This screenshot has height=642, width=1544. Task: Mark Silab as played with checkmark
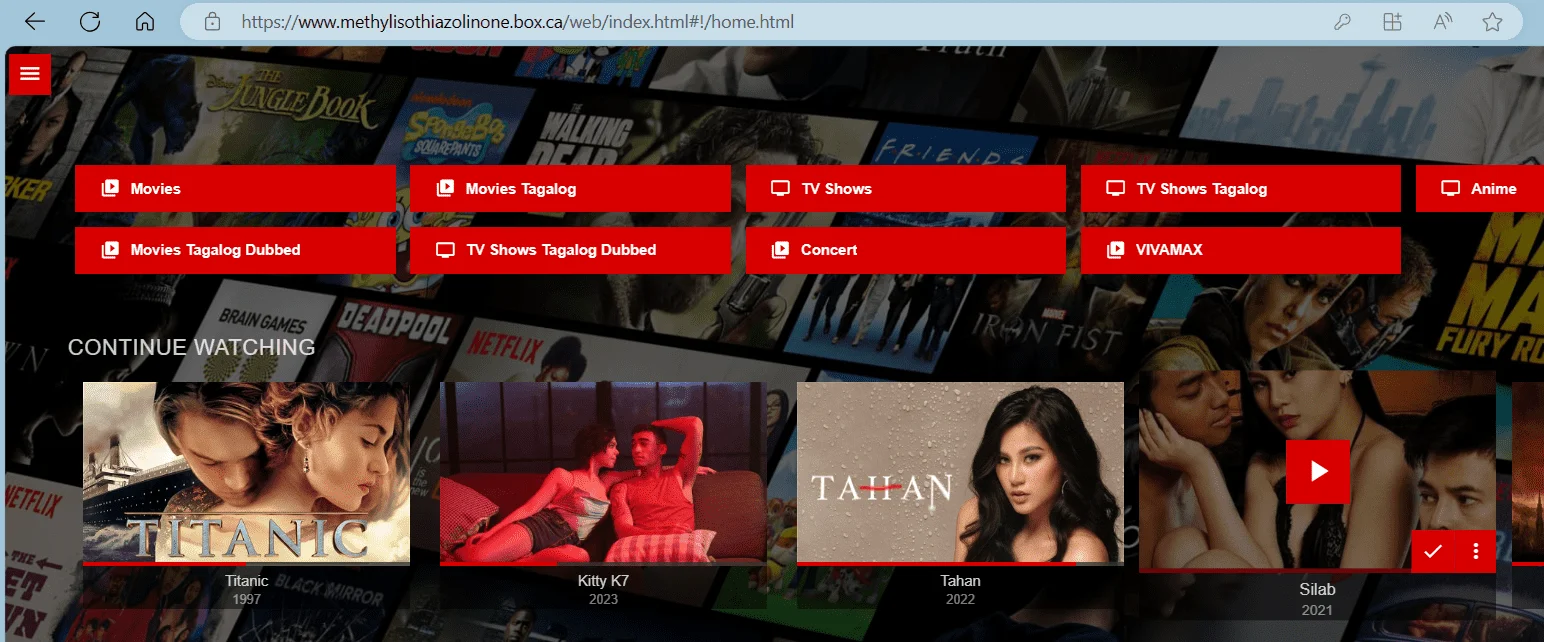pos(1433,551)
